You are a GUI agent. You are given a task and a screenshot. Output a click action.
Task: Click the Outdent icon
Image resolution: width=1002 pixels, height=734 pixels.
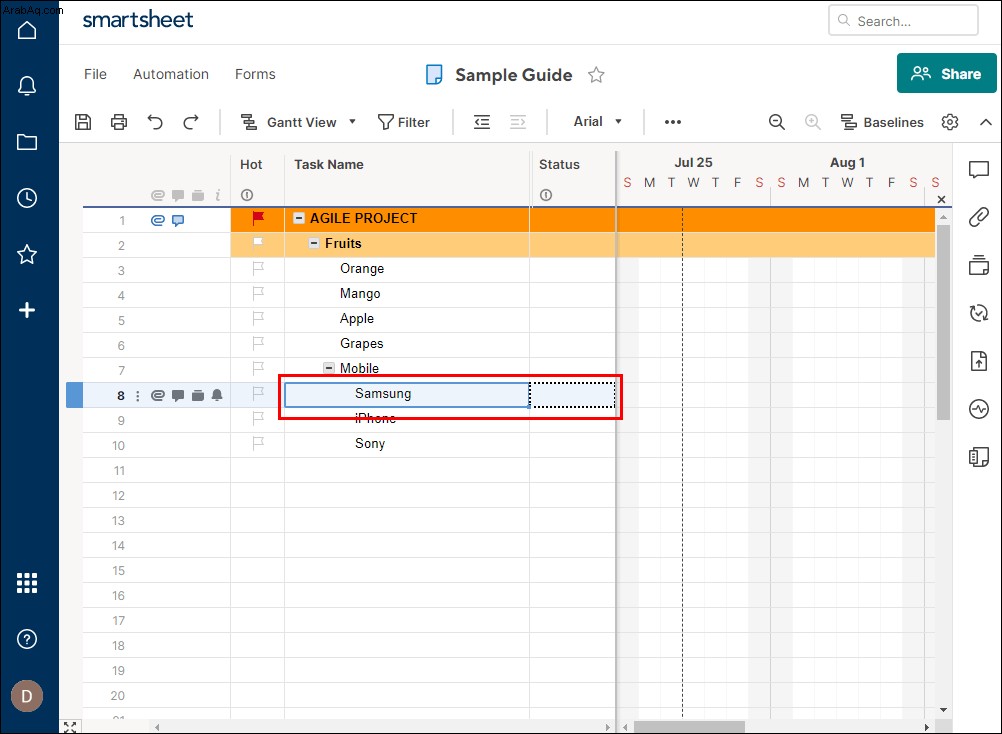click(482, 122)
